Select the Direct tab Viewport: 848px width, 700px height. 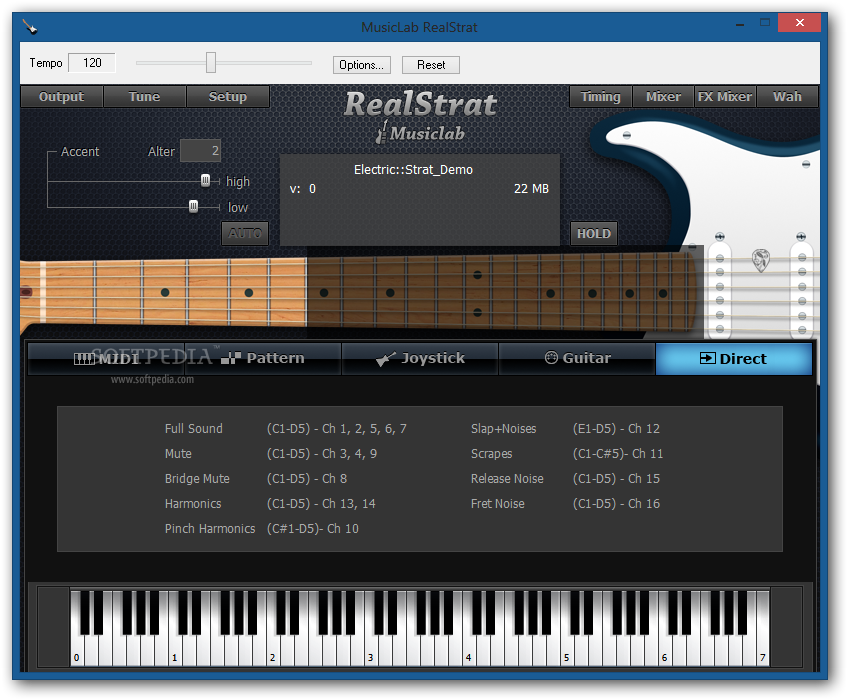click(x=734, y=359)
